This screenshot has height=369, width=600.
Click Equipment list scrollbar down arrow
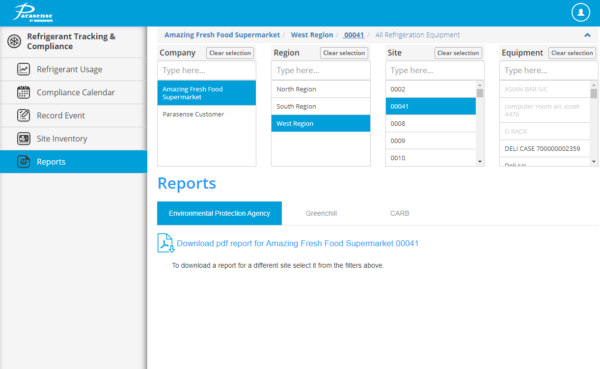(x=594, y=162)
